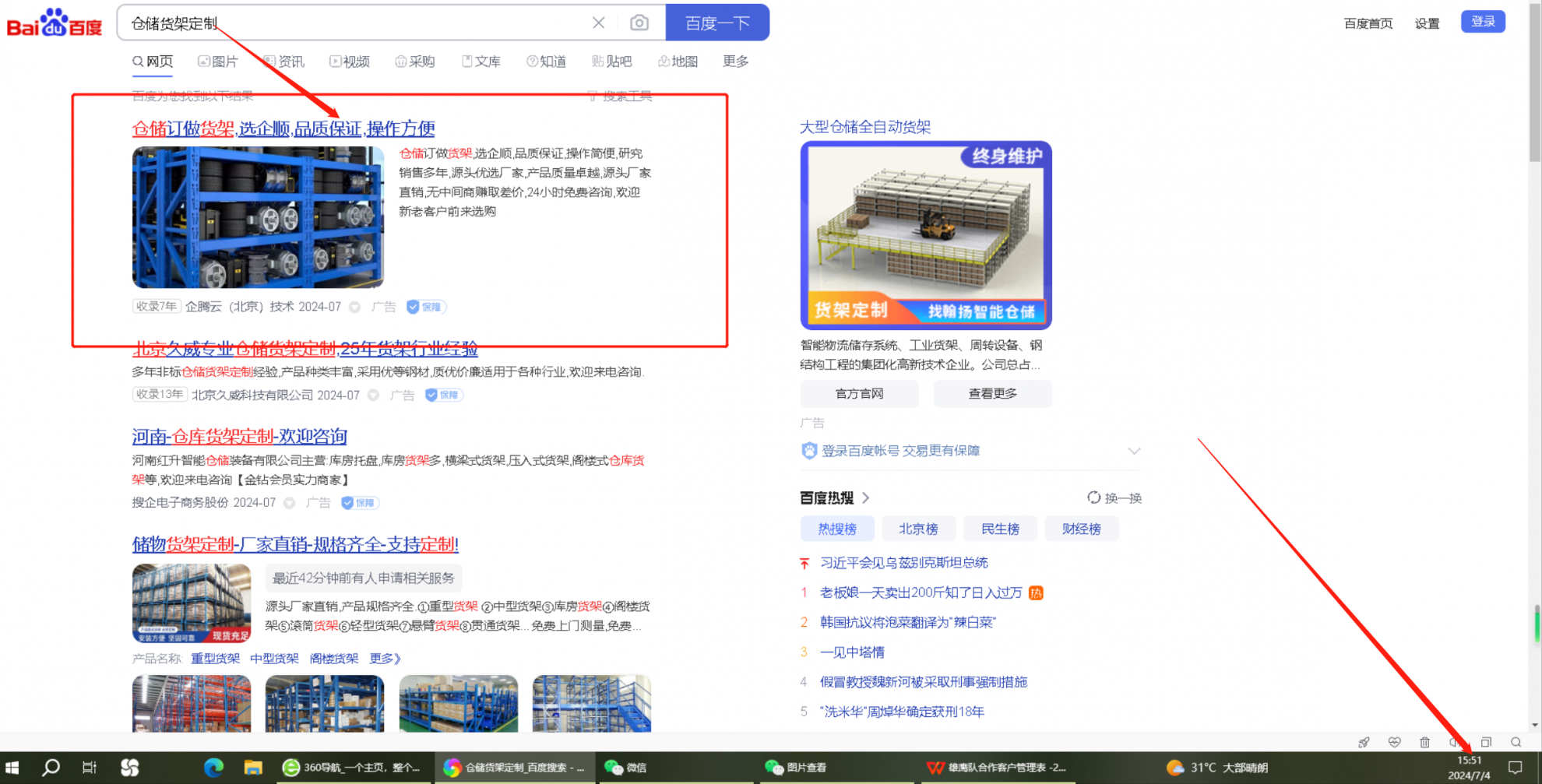
Task: Select the 民生榜 tab
Action: tap(1000, 529)
